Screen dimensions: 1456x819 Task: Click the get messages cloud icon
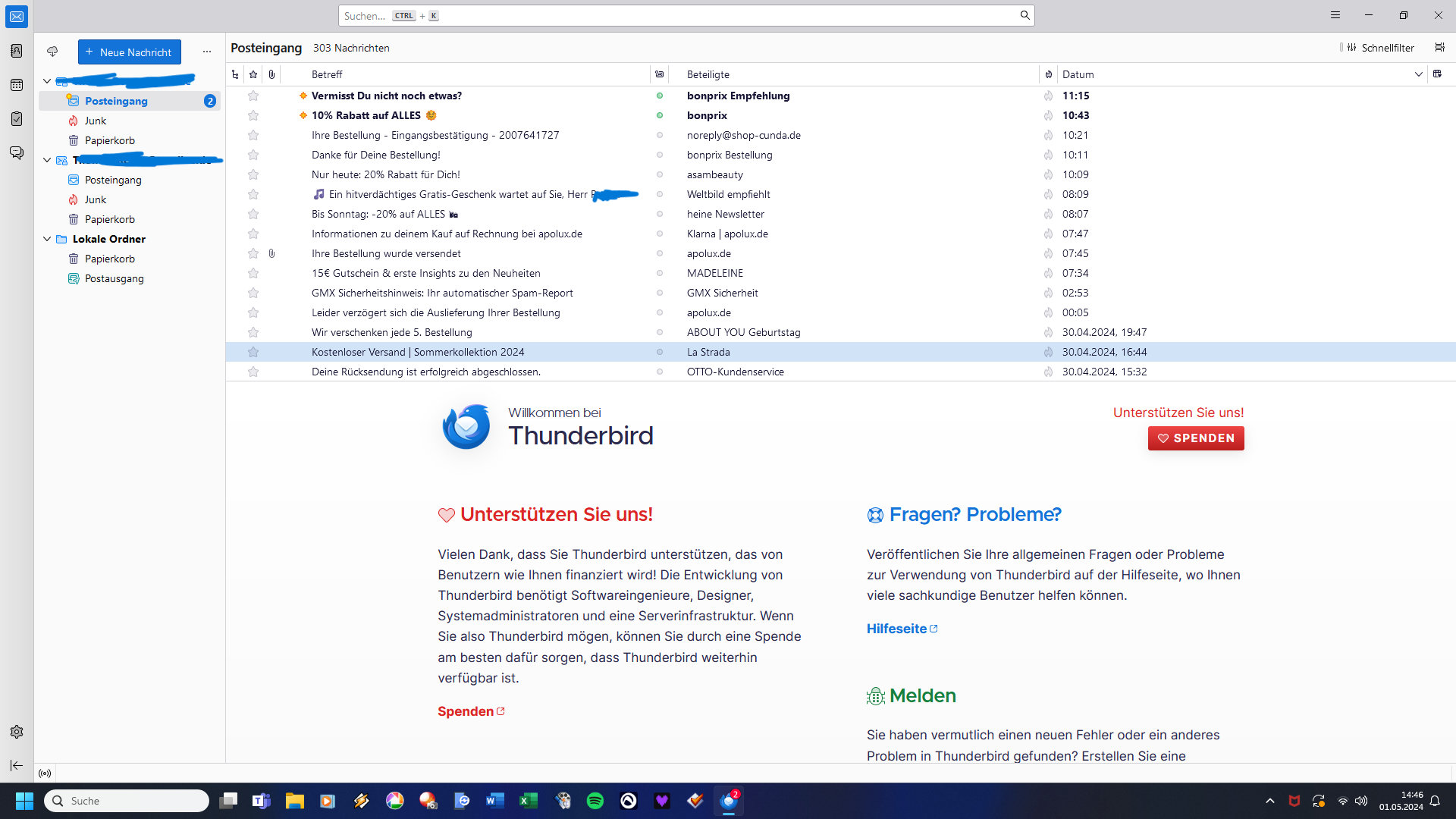coord(52,52)
